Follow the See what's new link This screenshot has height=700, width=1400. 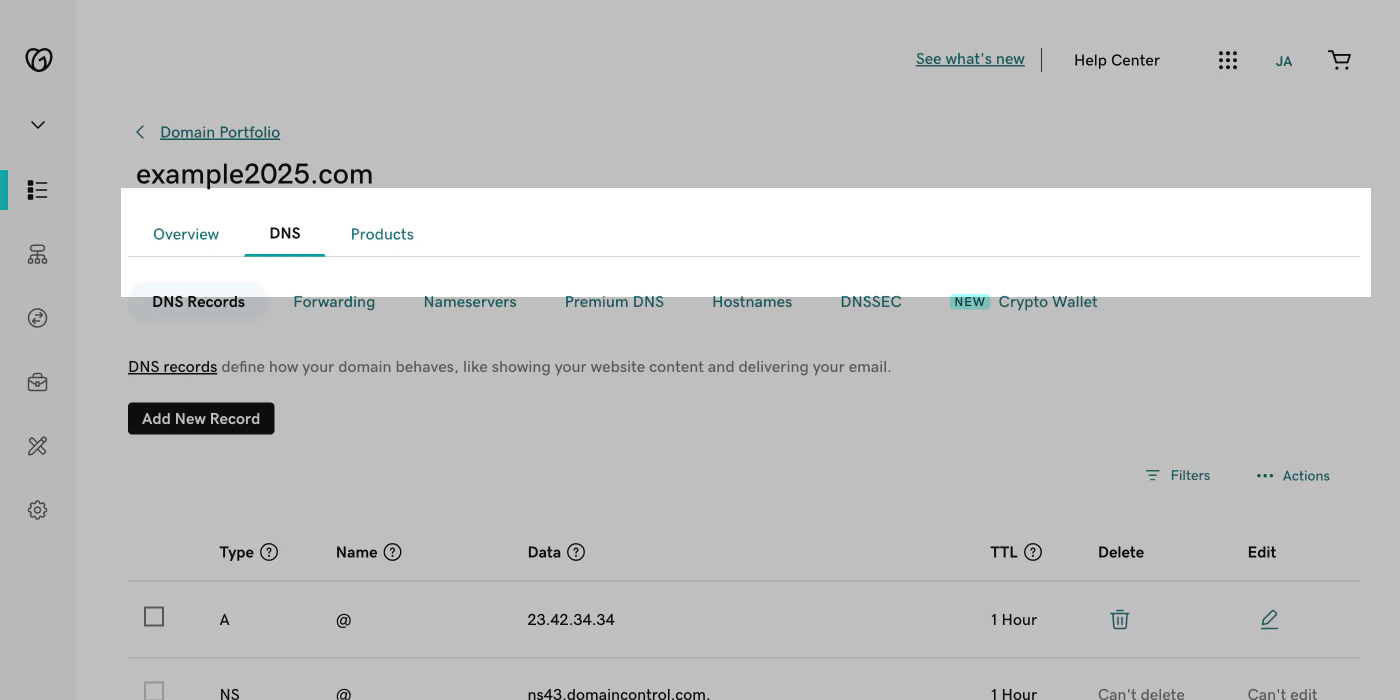coord(969,59)
